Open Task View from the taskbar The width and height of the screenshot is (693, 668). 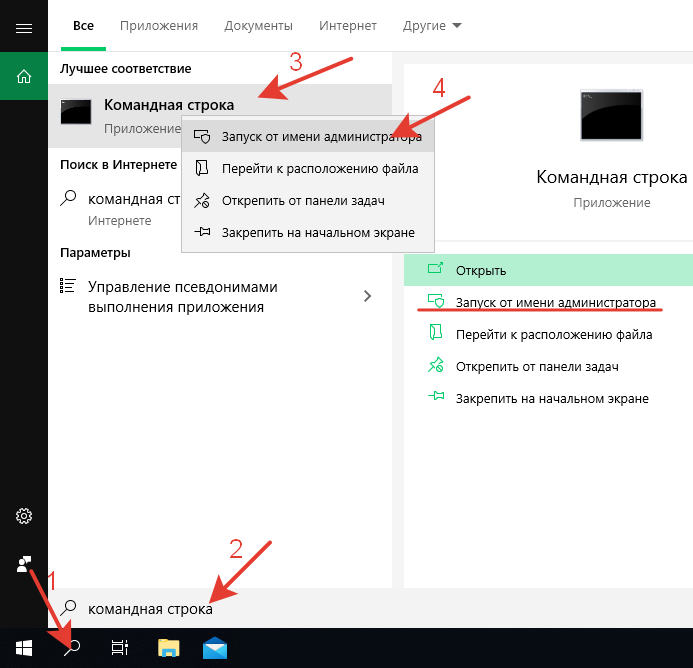[x=119, y=648]
